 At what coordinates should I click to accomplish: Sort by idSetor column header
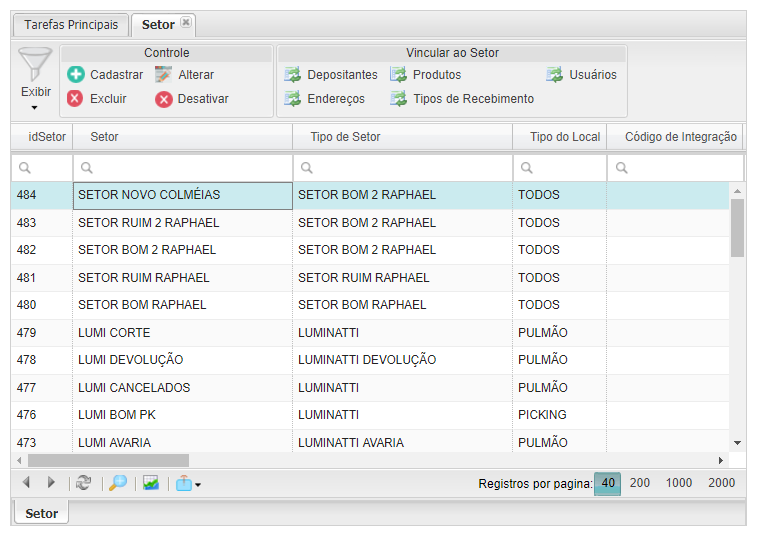(x=42, y=137)
